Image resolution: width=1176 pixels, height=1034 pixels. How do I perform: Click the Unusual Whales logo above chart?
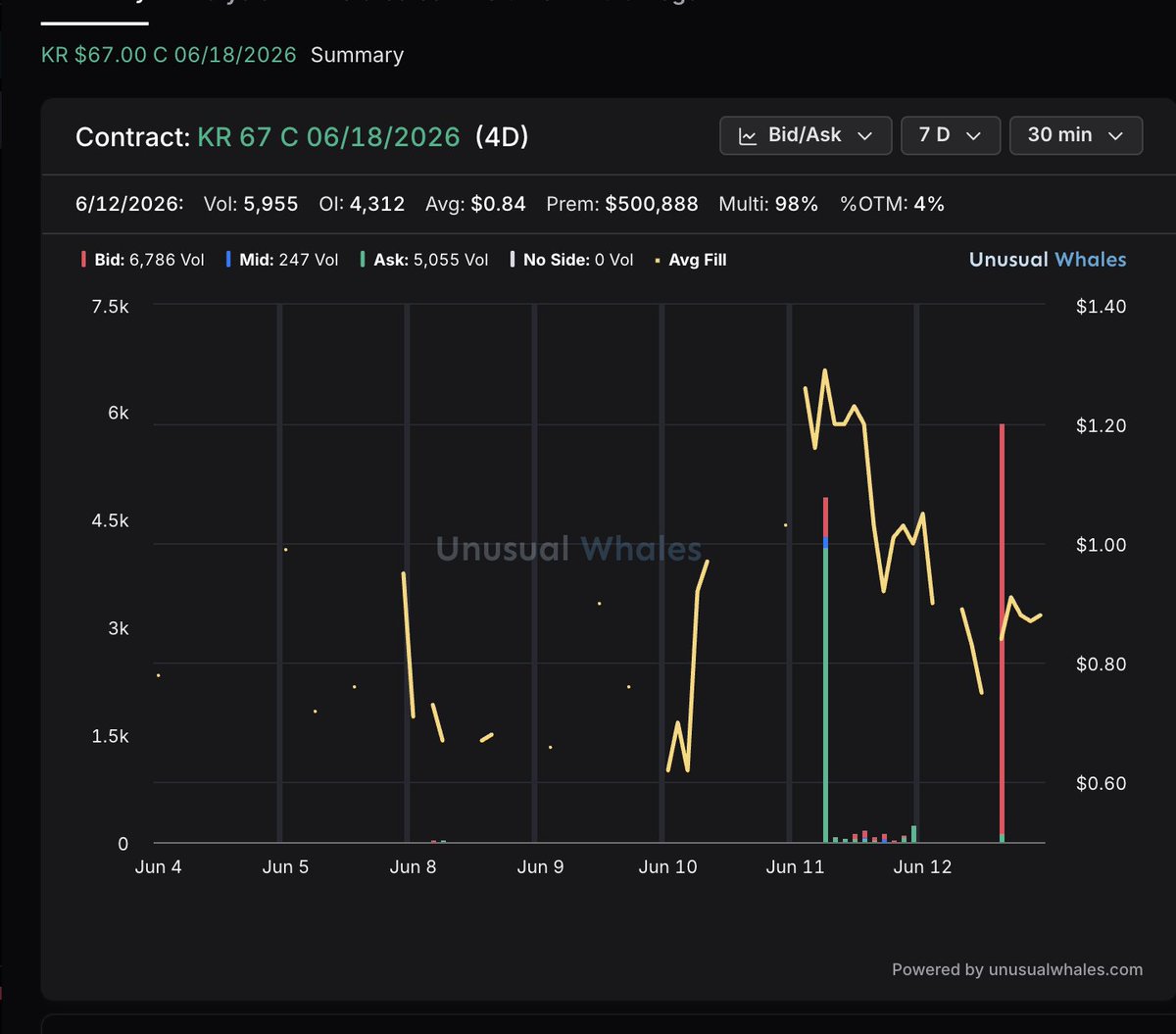pyautogui.click(x=1048, y=260)
